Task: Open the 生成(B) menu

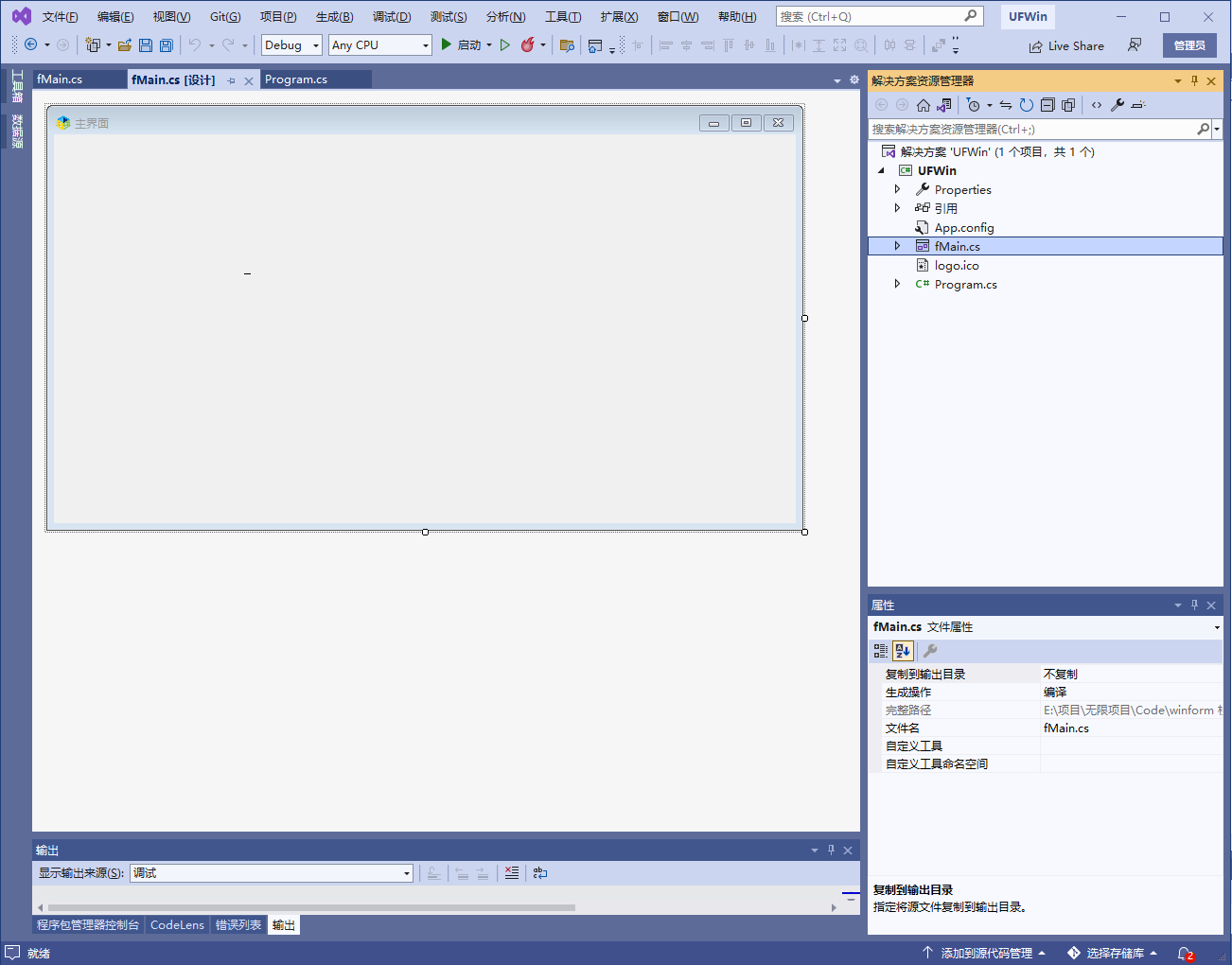Action: pos(334,17)
